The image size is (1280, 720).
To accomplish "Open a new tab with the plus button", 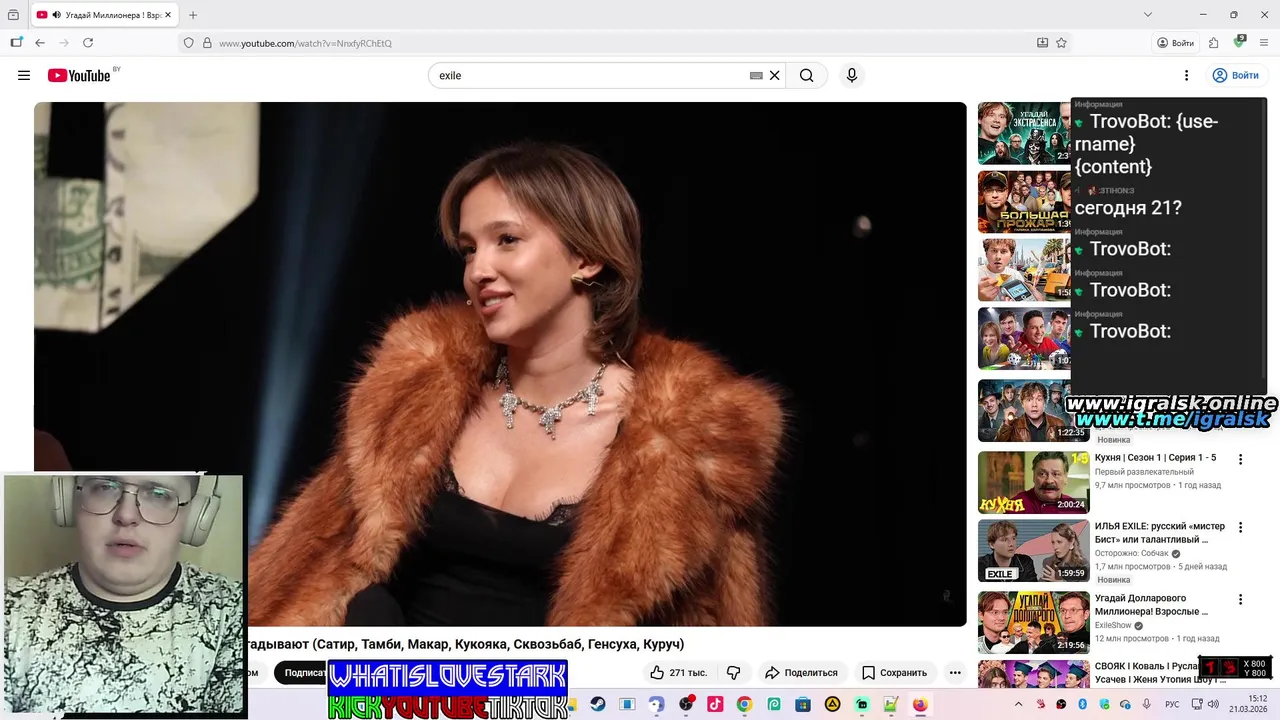I will (193, 15).
